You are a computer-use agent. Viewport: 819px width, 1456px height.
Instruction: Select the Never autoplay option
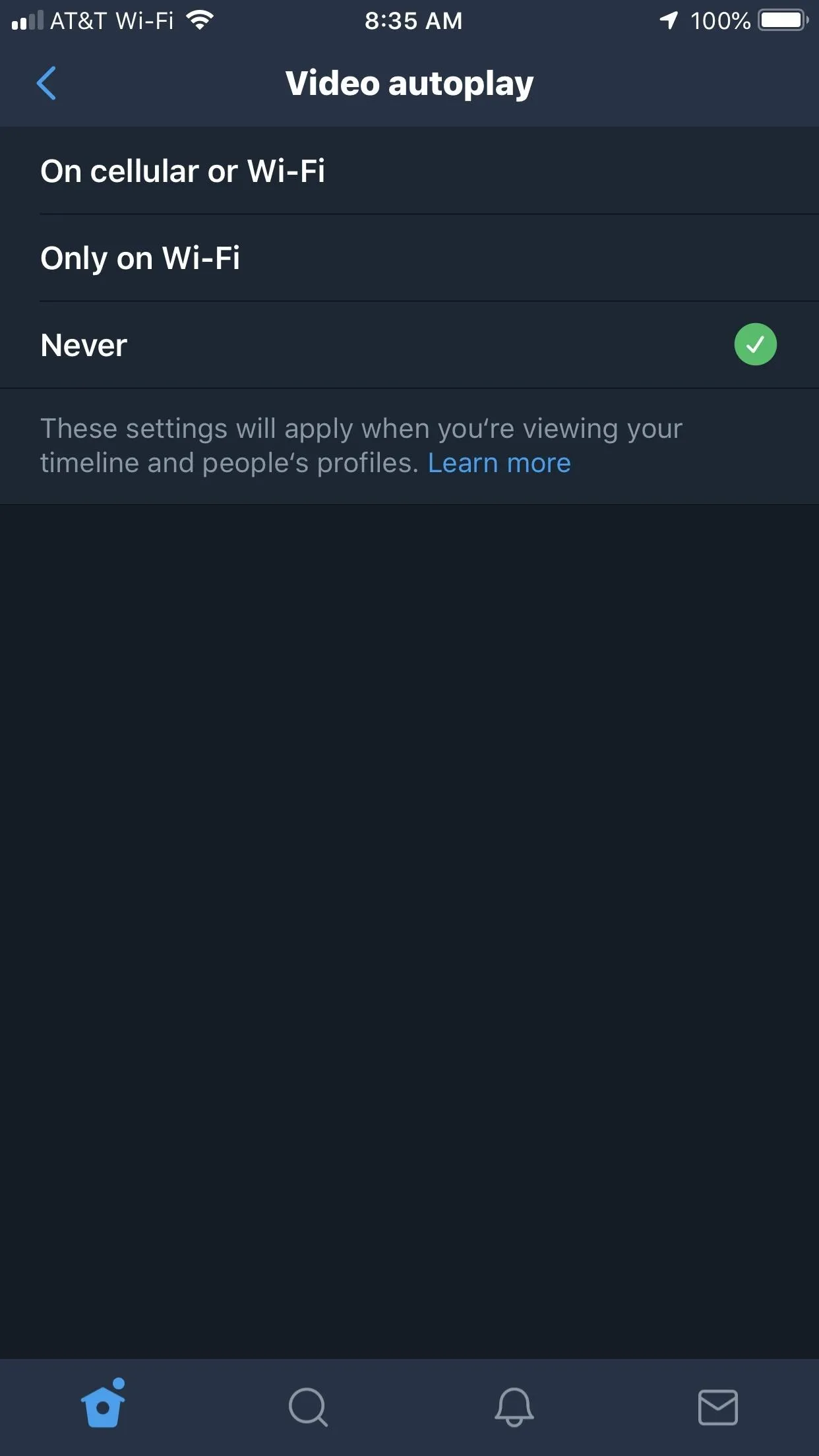pos(409,345)
